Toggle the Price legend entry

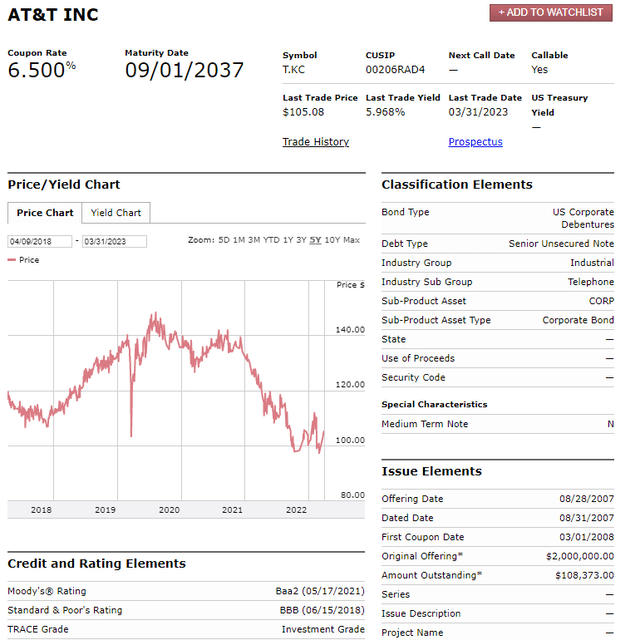click(x=24, y=260)
